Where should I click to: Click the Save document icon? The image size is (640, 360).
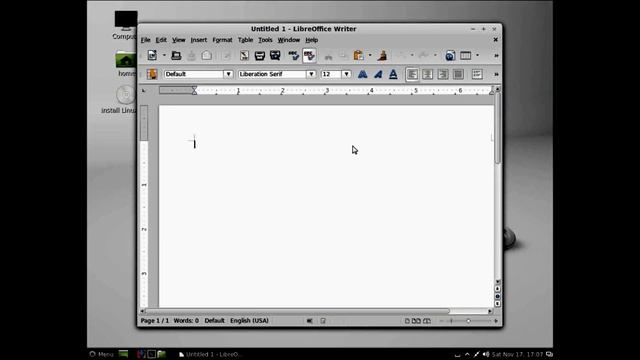coord(191,55)
